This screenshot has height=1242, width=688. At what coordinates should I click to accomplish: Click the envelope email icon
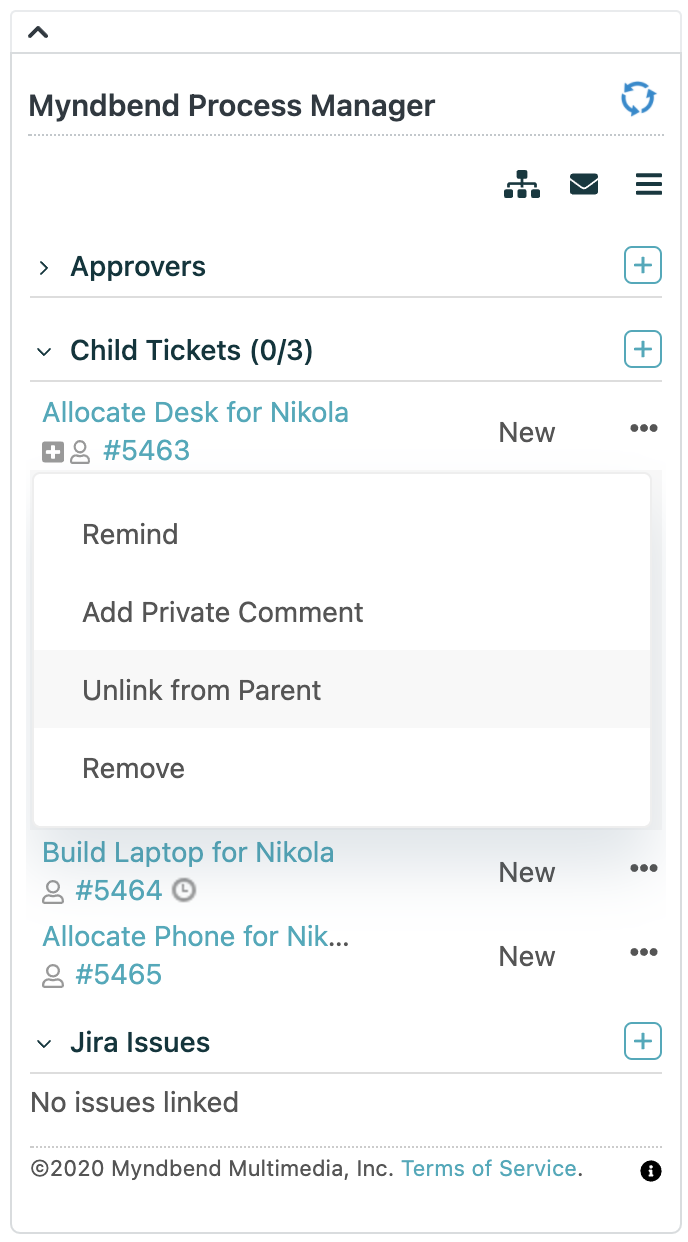(584, 185)
